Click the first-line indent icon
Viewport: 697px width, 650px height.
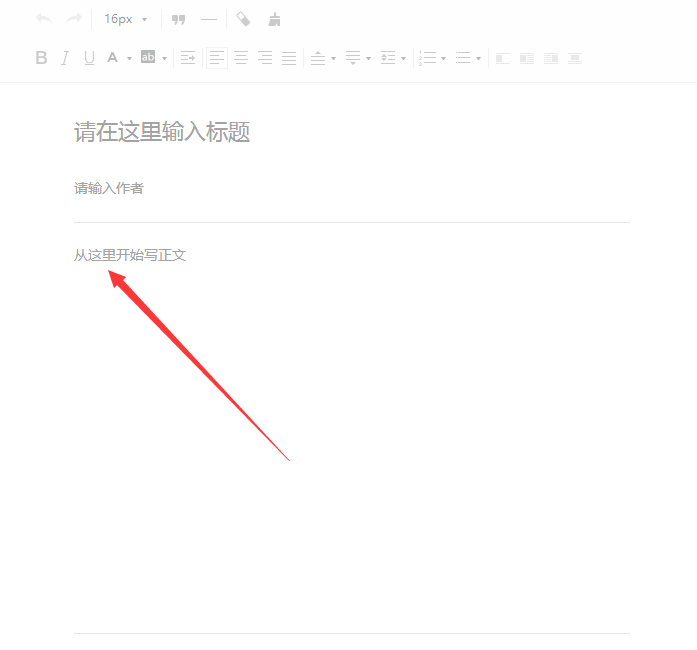coord(188,58)
